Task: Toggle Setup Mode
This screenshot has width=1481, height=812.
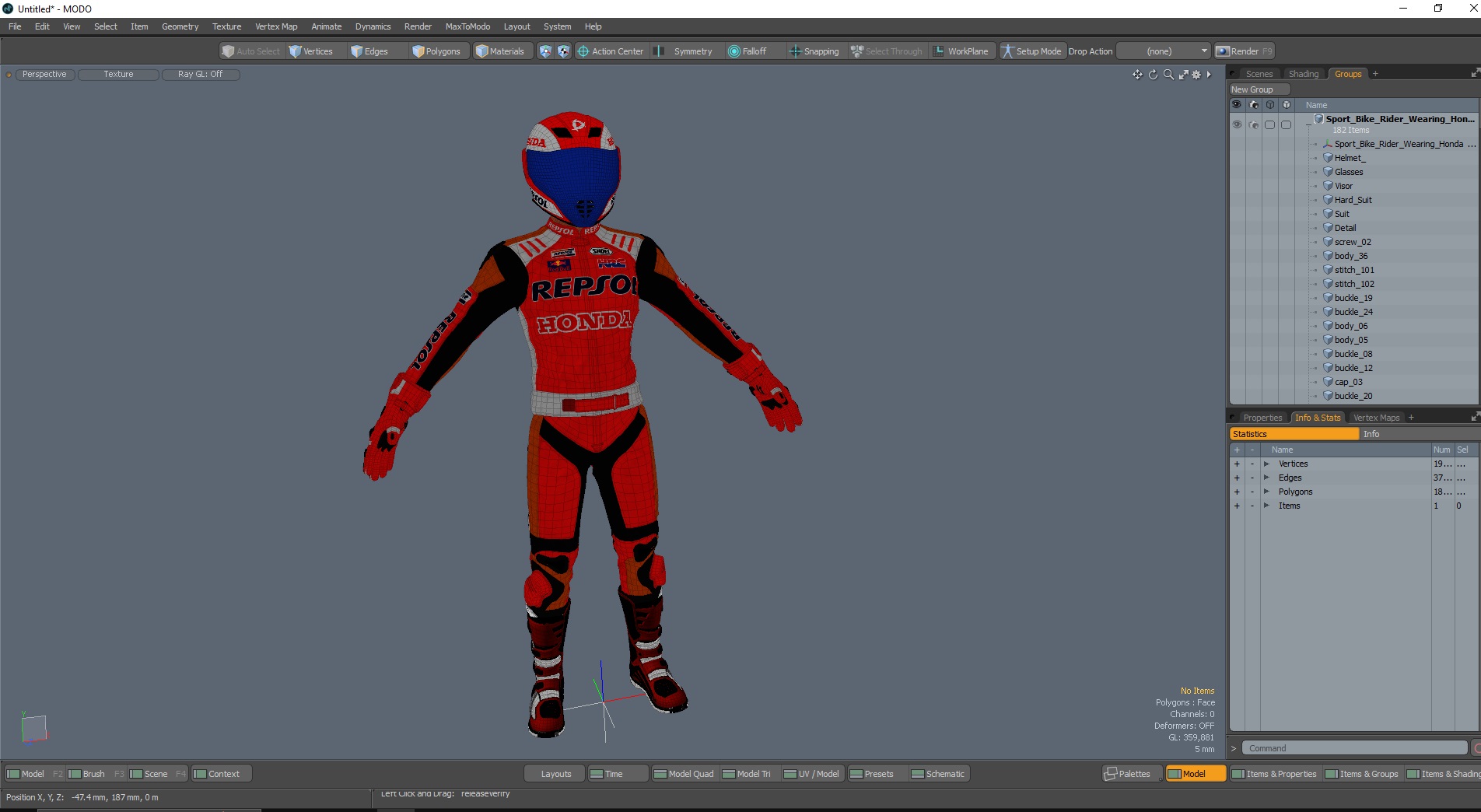Action: click(x=1031, y=51)
